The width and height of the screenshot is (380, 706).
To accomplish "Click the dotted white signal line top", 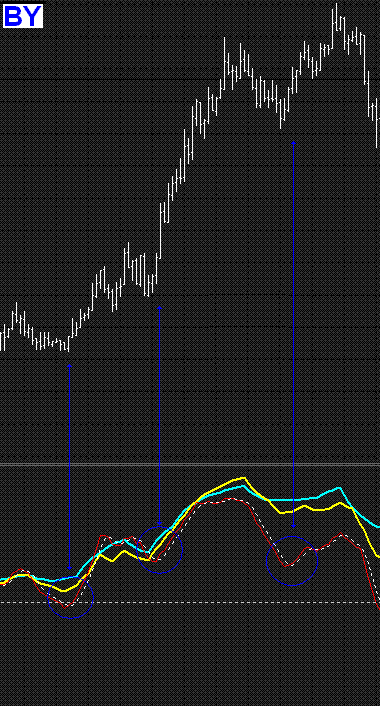I will pos(231,499).
